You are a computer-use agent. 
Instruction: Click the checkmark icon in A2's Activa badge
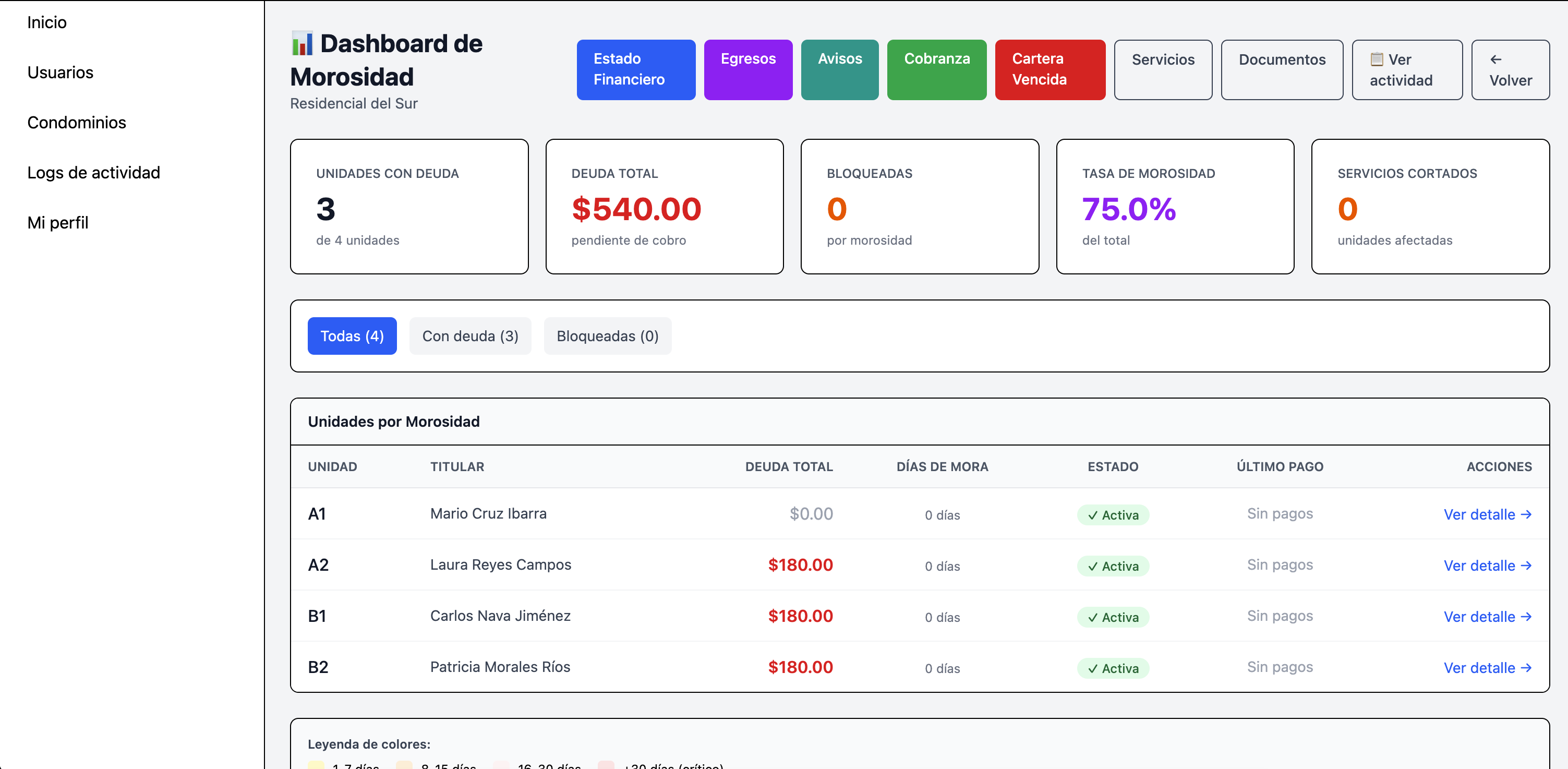pos(1093,566)
